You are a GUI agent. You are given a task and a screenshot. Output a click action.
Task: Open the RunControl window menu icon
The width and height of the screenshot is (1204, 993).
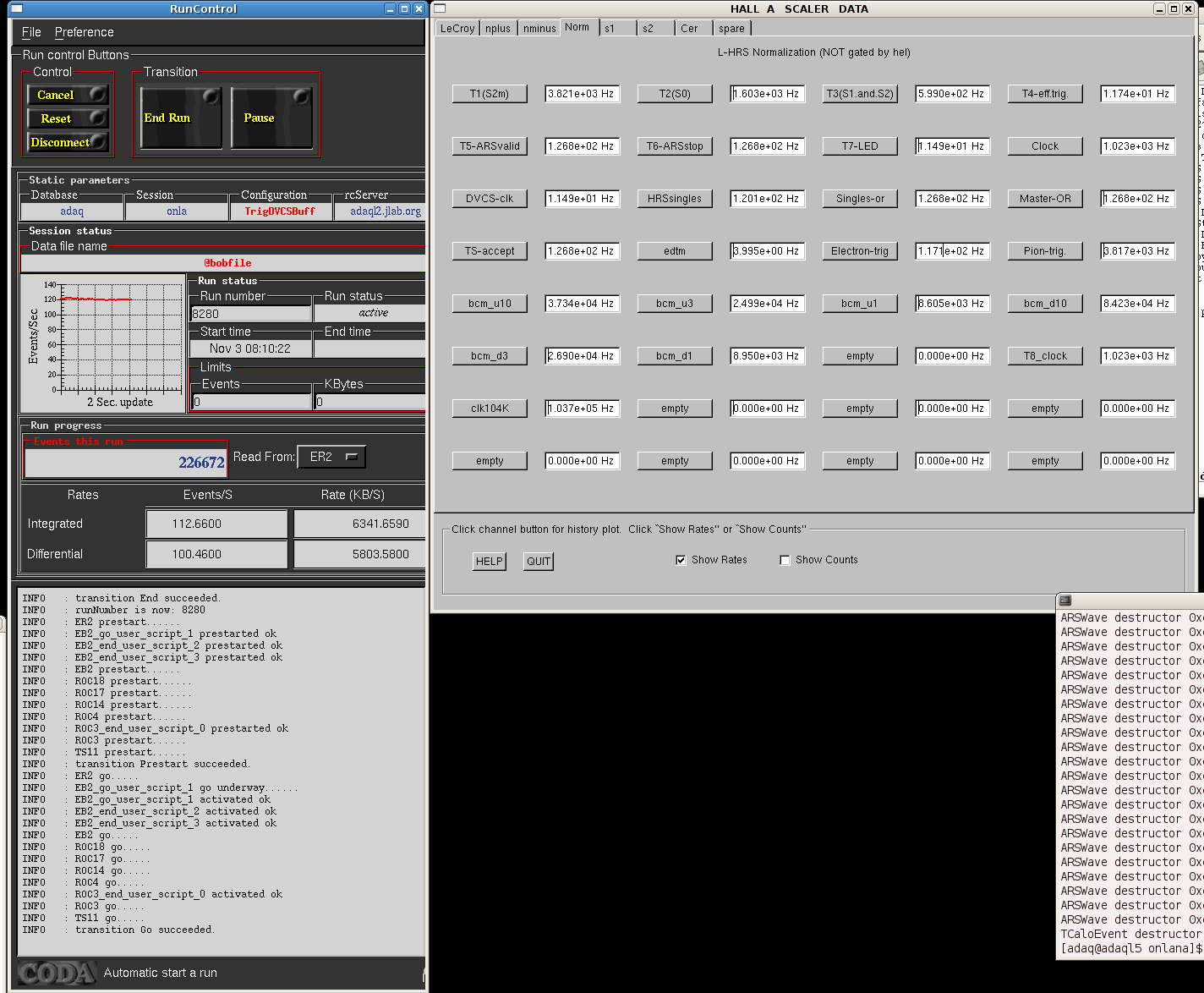[x=17, y=8]
